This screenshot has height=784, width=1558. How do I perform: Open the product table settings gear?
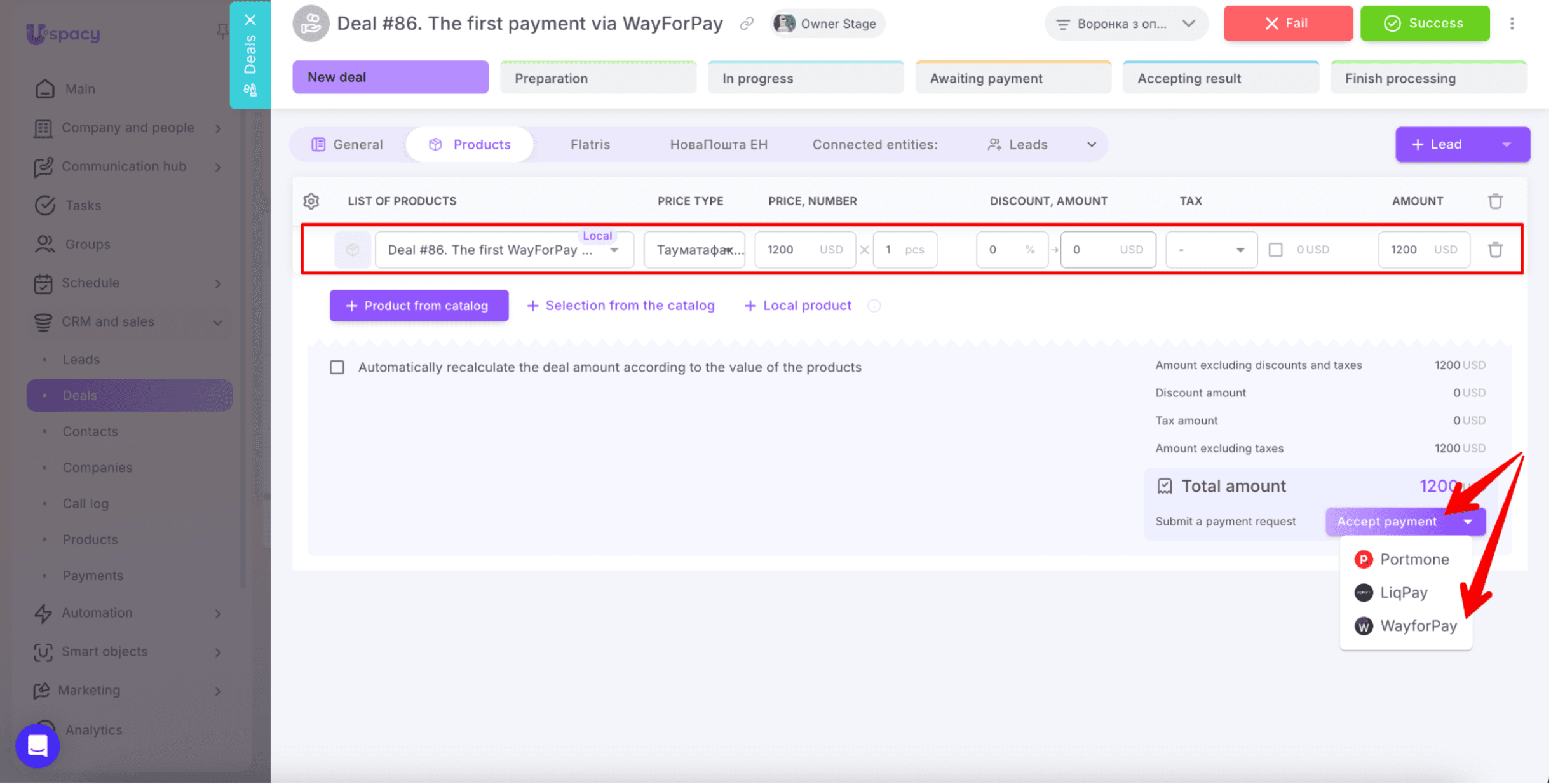point(311,201)
